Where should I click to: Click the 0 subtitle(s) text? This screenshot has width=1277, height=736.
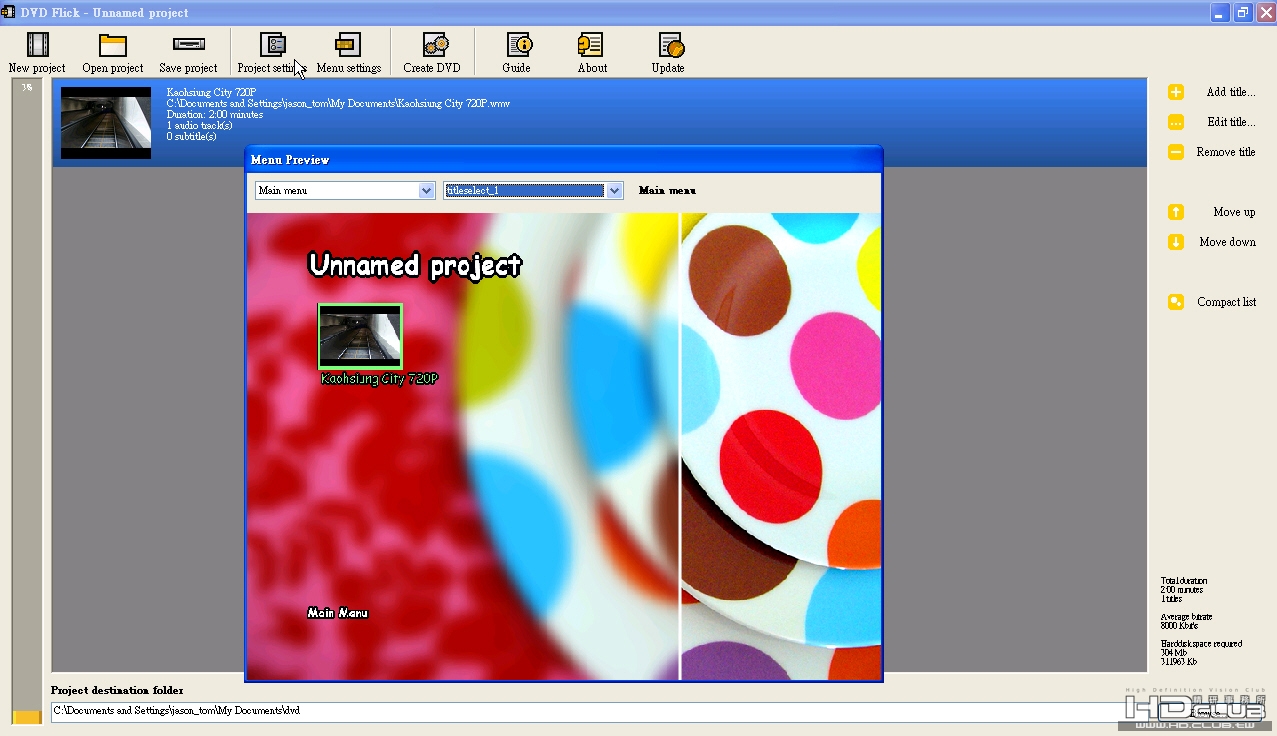coord(191,136)
